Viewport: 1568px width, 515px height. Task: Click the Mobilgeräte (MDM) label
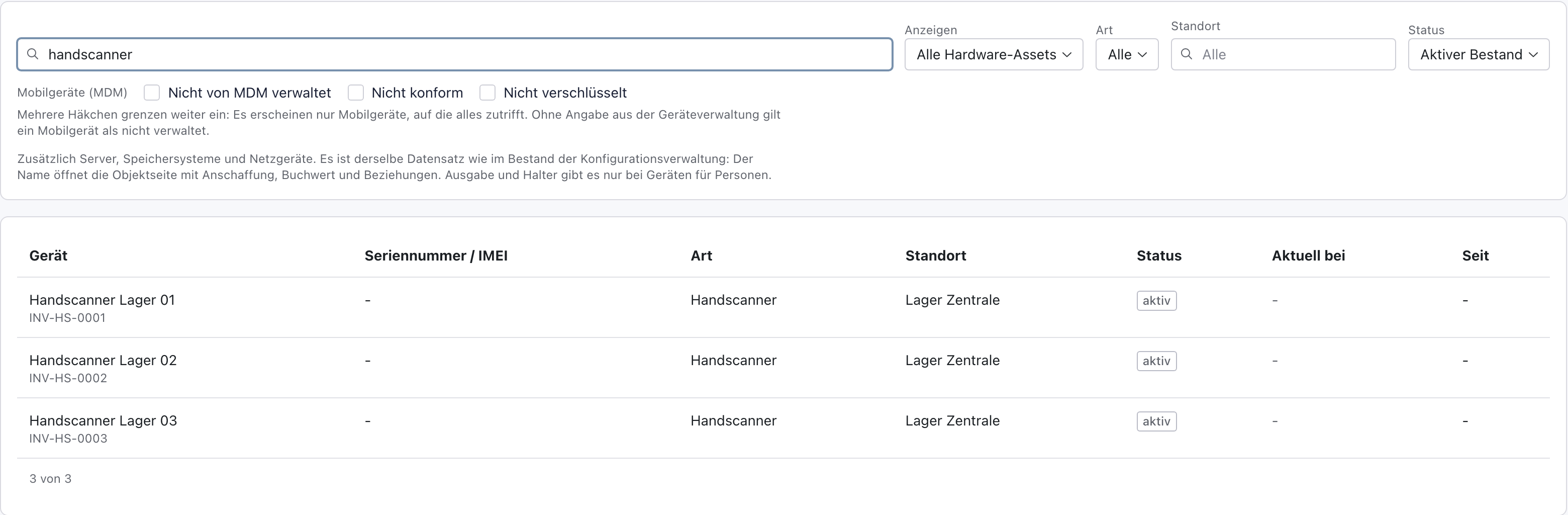coord(72,93)
